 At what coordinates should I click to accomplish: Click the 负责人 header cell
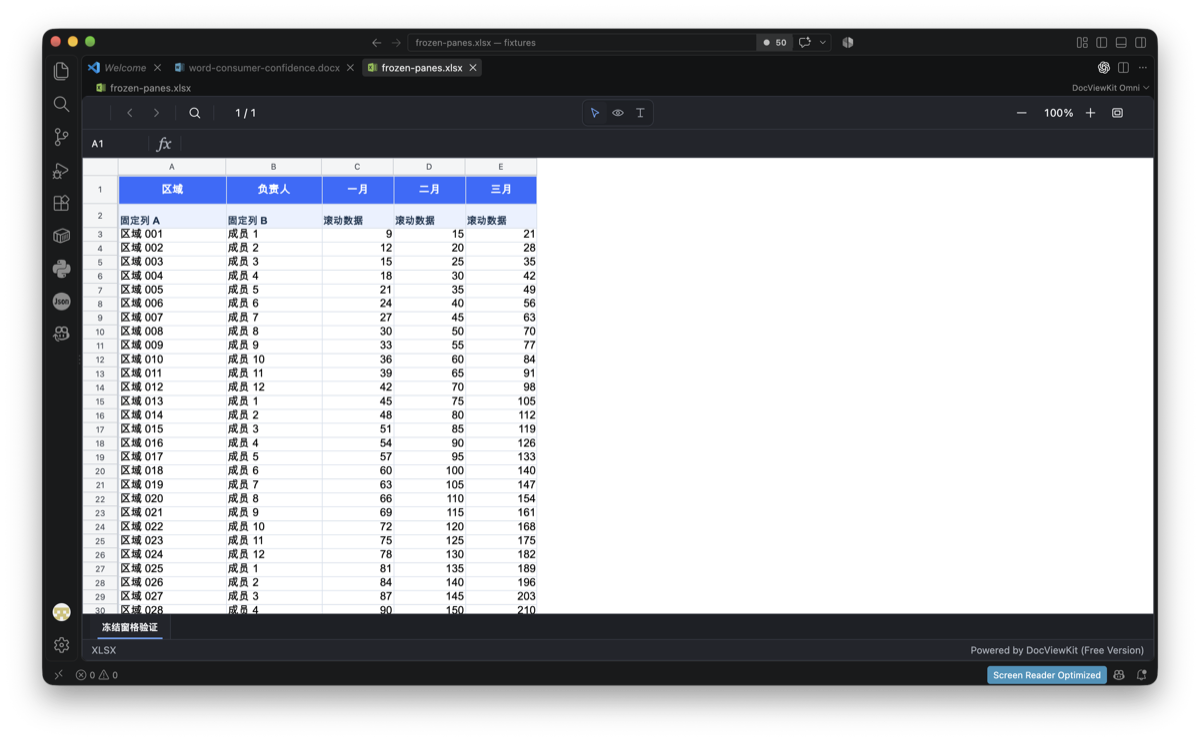click(x=274, y=189)
